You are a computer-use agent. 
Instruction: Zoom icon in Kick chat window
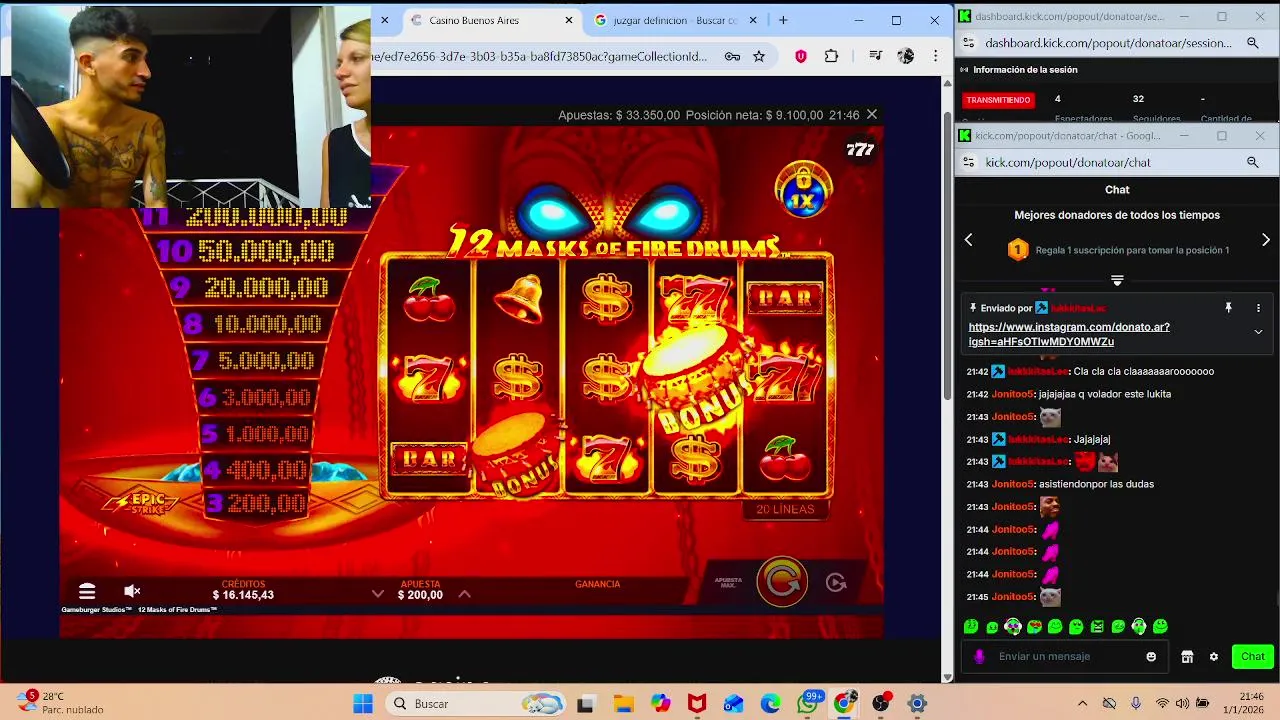coord(1252,162)
